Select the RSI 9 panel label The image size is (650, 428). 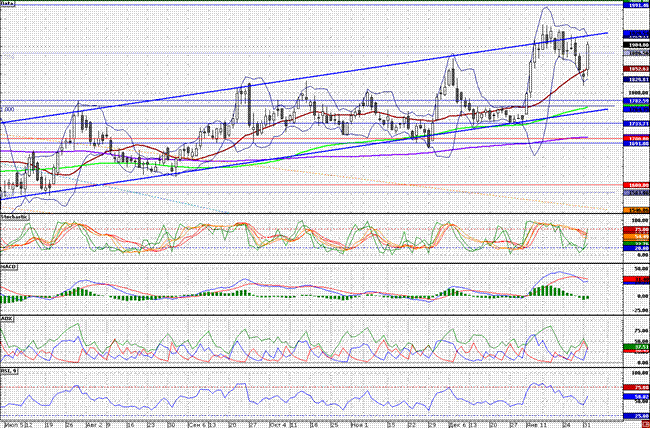point(9,370)
